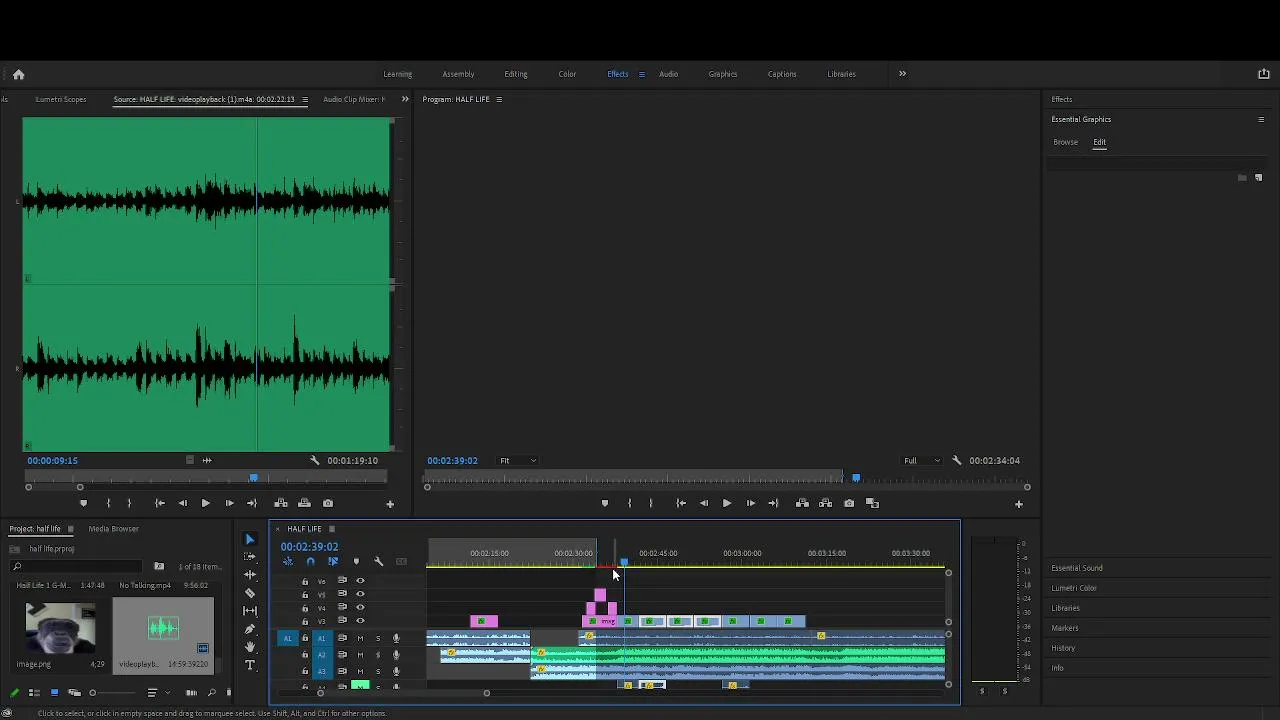Click Add Marker in timeline header

click(356, 562)
